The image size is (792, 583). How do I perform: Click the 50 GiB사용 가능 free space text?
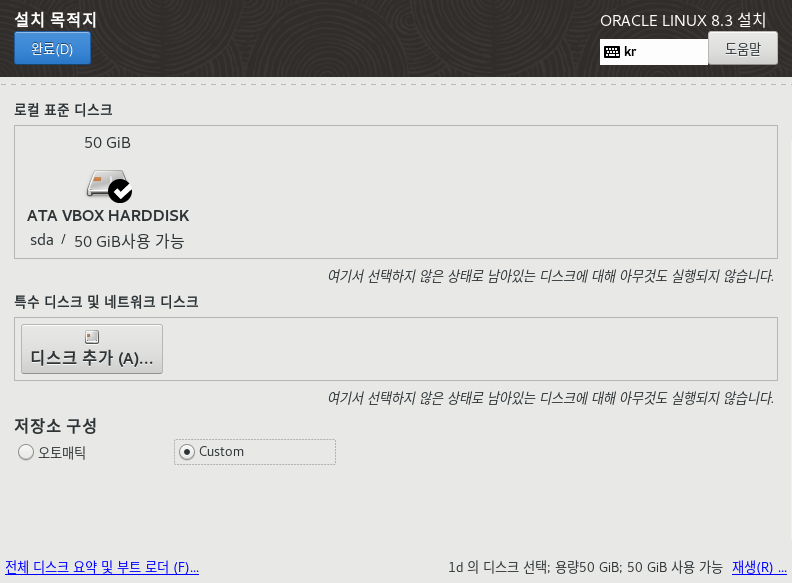click(129, 241)
